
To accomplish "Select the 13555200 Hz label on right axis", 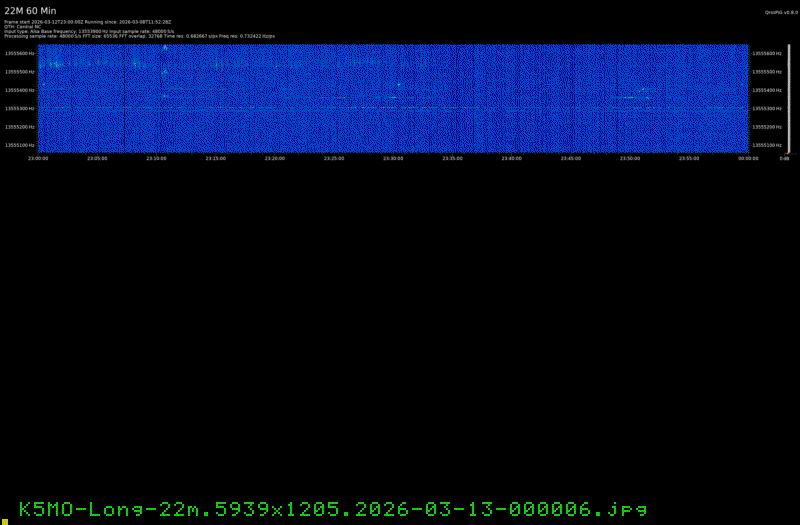I will 766,127.
